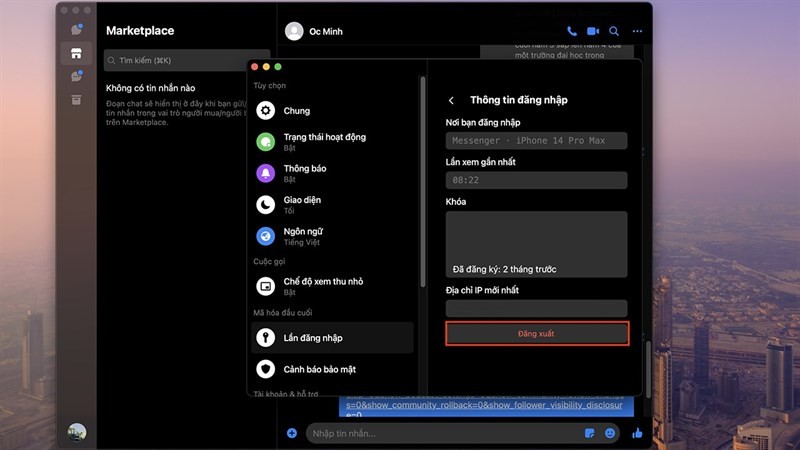Image resolution: width=800 pixels, height=450 pixels.
Task: Open Chats in the left sidebar
Action: pos(77,30)
